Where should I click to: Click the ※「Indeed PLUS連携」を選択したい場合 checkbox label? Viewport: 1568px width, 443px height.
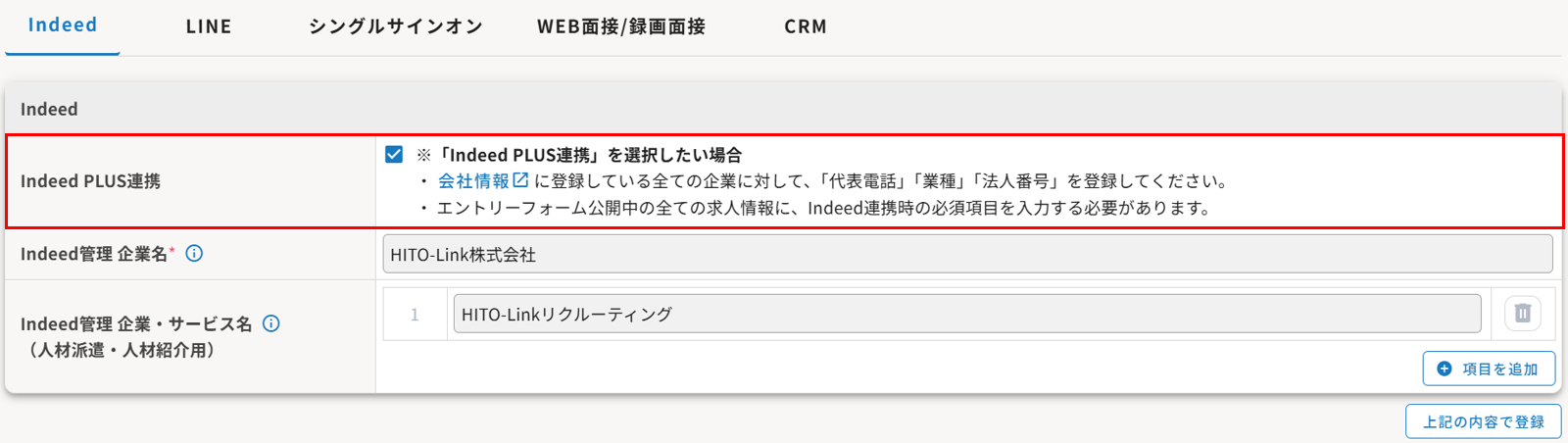point(579,155)
